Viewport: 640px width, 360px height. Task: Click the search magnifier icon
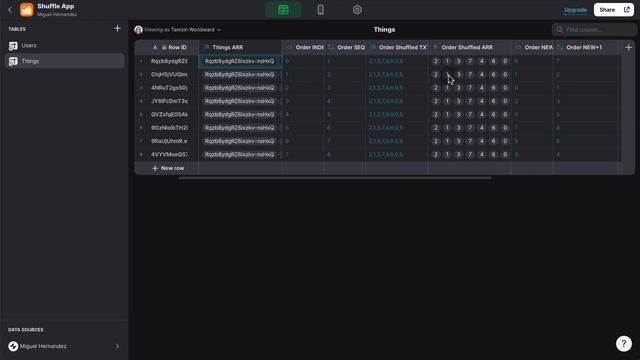click(560, 30)
